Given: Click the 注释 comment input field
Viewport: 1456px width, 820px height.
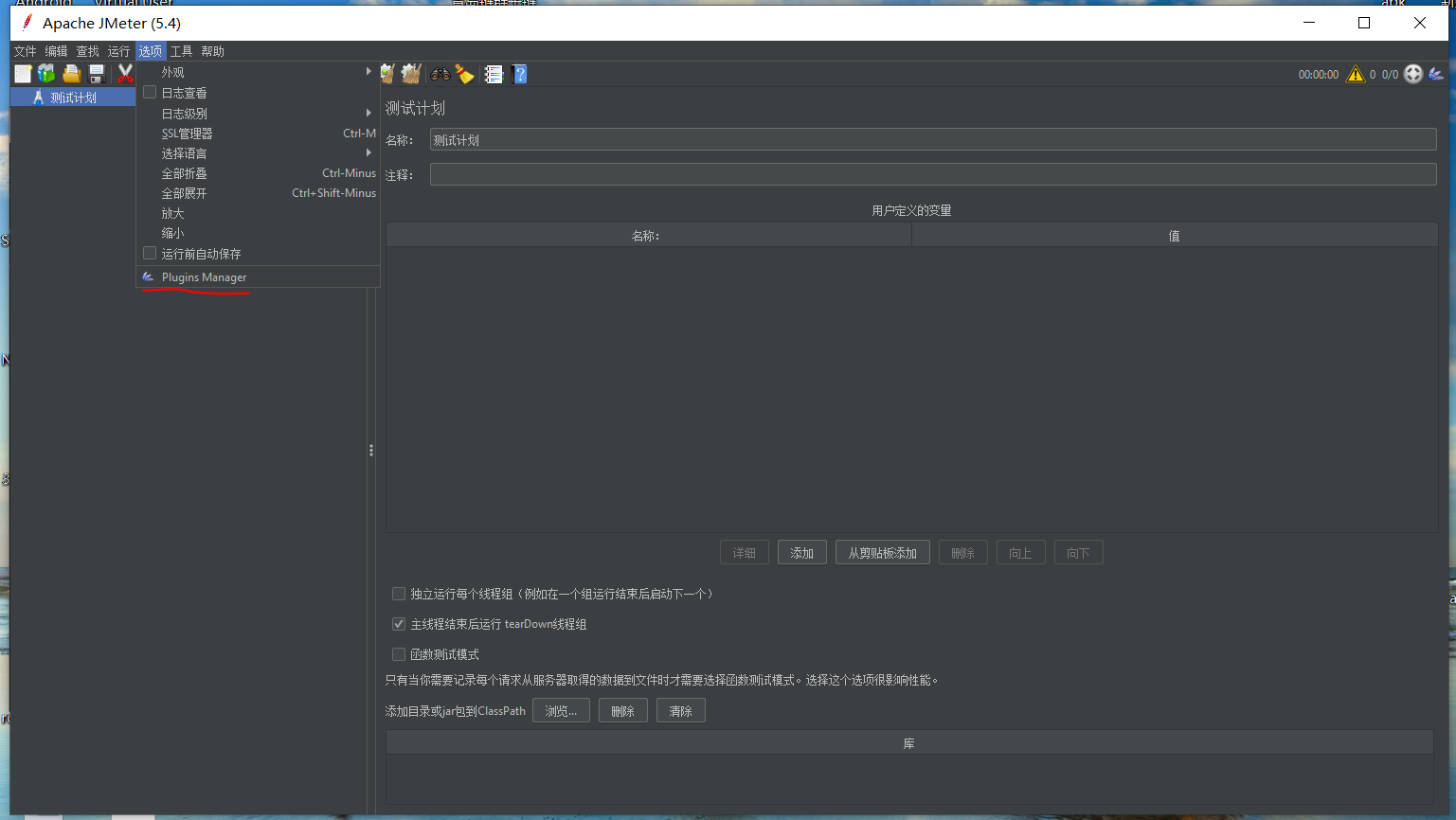Looking at the screenshot, I should [x=933, y=174].
